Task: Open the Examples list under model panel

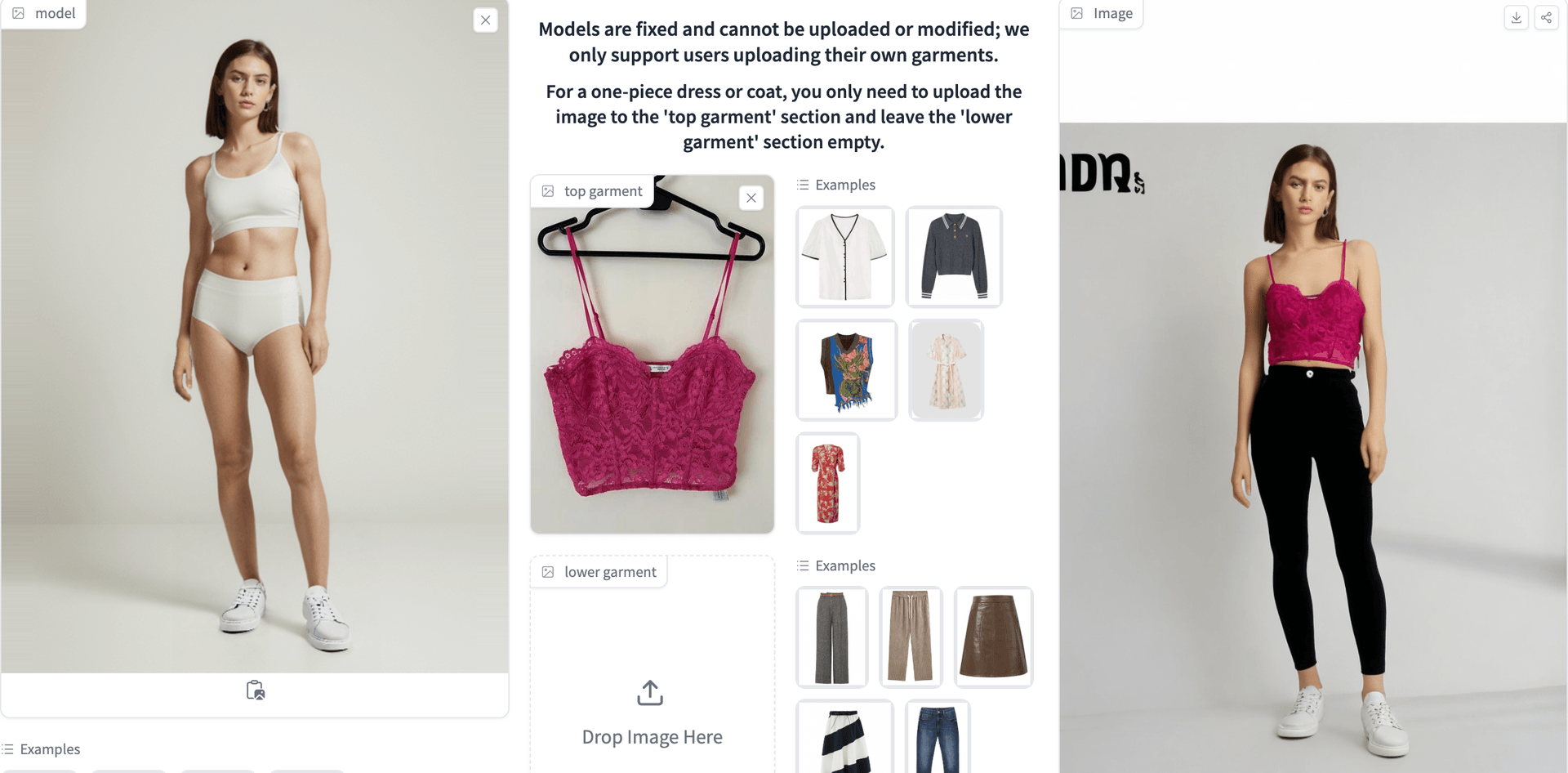Action: [x=42, y=749]
